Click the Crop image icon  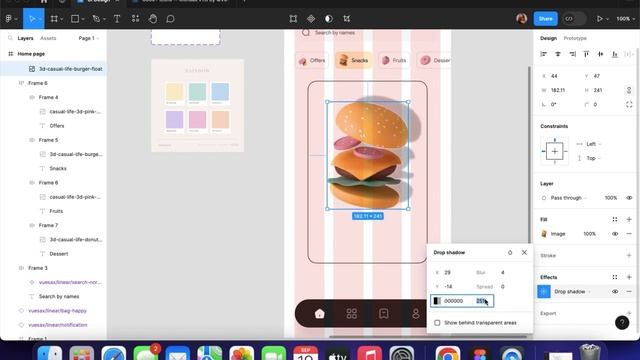click(x=347, y=19)
